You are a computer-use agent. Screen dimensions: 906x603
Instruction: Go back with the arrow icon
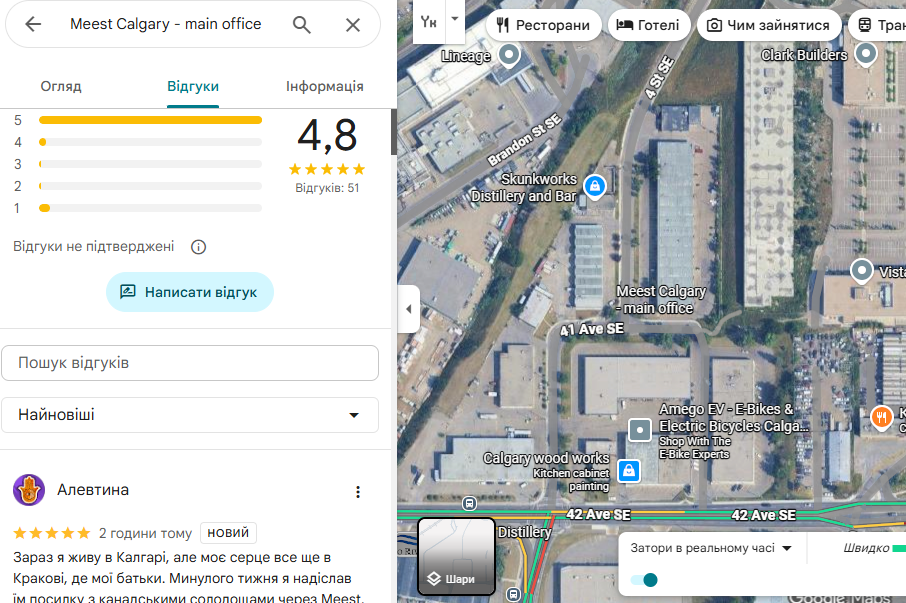[x=33, y=24]
